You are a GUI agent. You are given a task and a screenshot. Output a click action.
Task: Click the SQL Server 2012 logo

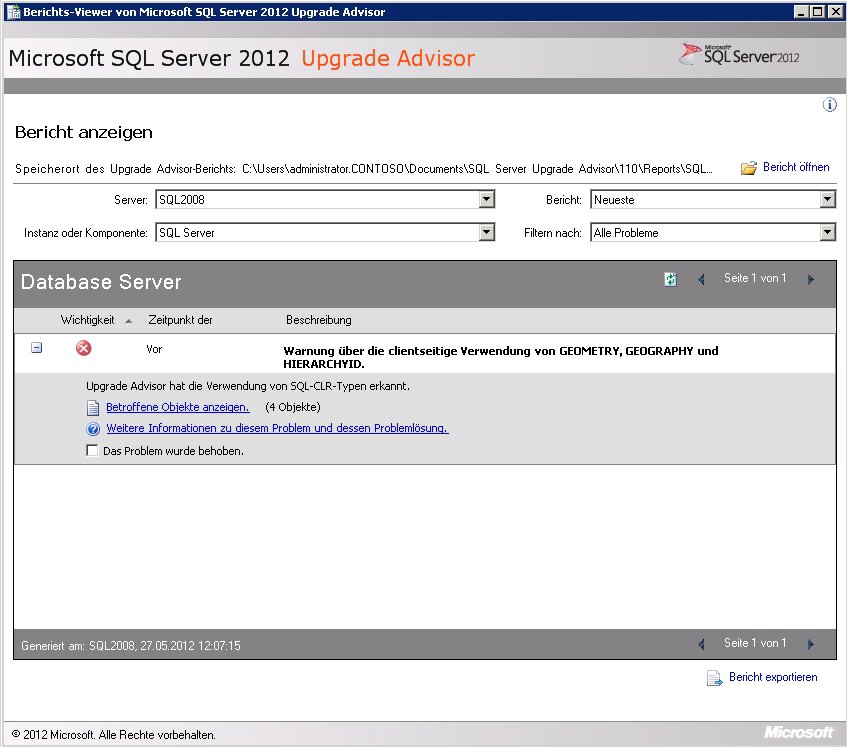[740, 54]
